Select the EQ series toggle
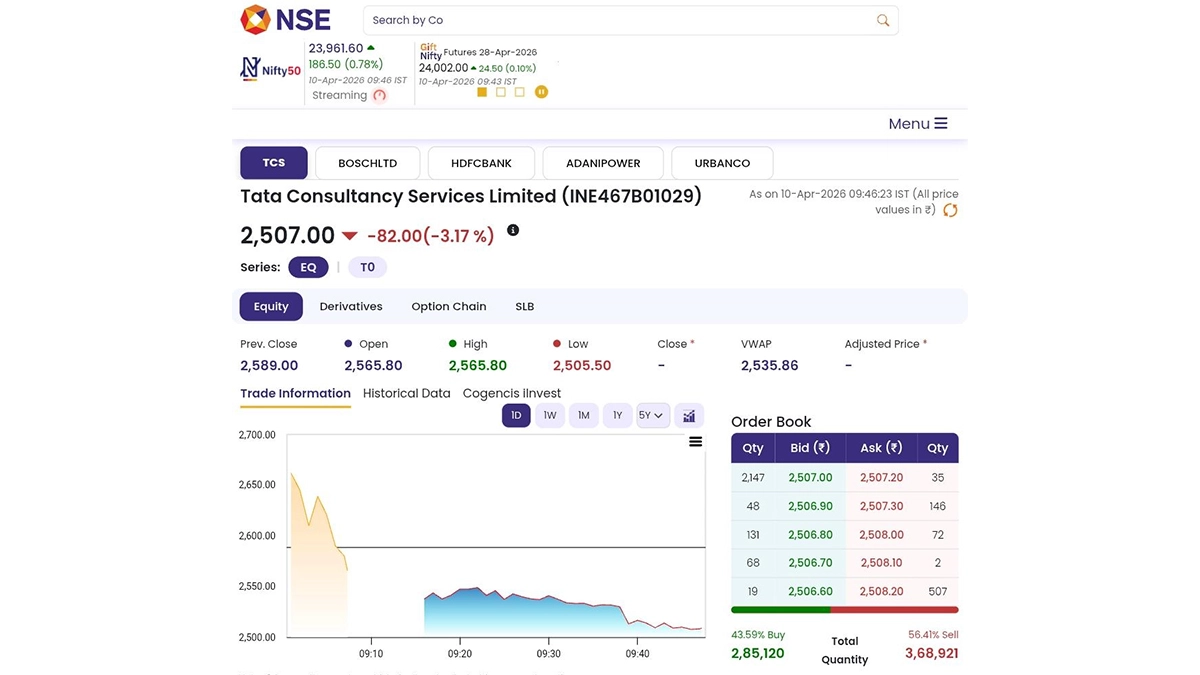The image size is (1200, 675). pos(308,267)
